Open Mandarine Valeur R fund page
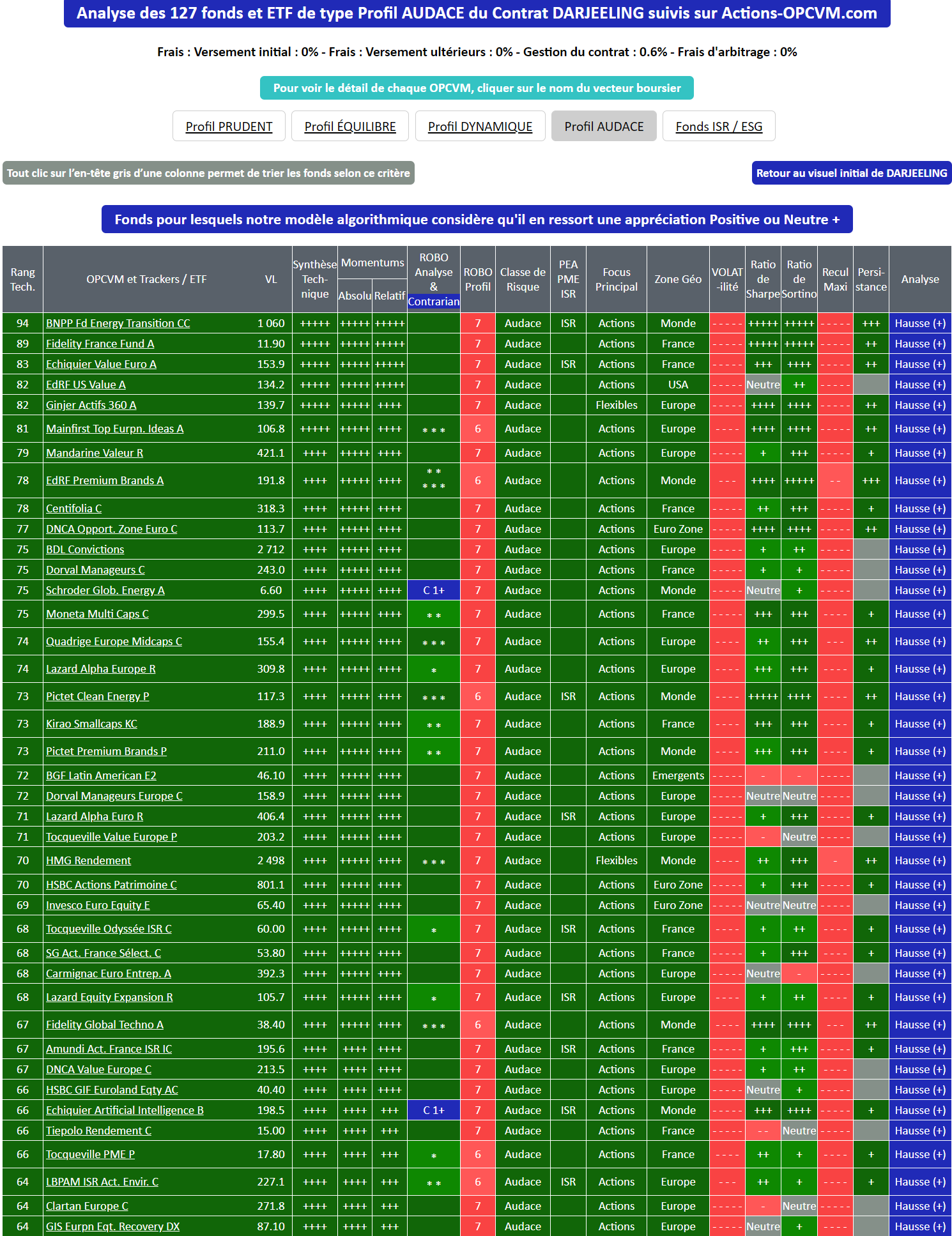 95,453
